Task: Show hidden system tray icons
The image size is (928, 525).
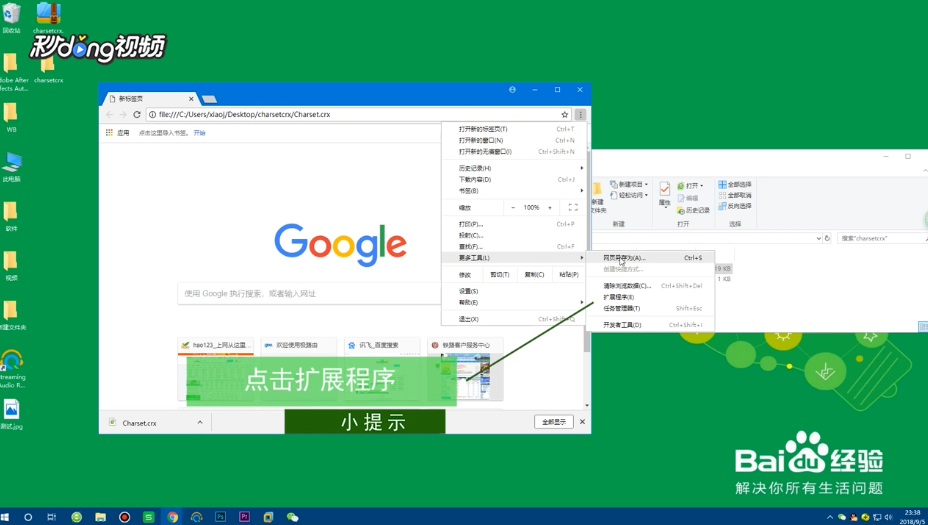Action: (830, 517)
